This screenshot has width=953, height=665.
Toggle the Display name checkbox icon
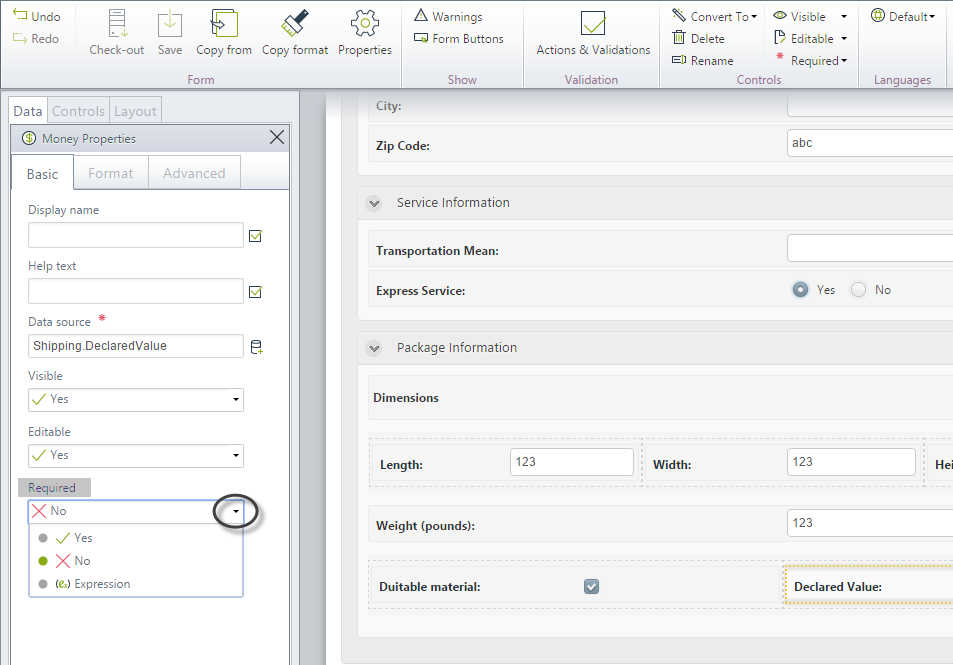[x=255, y=236]
